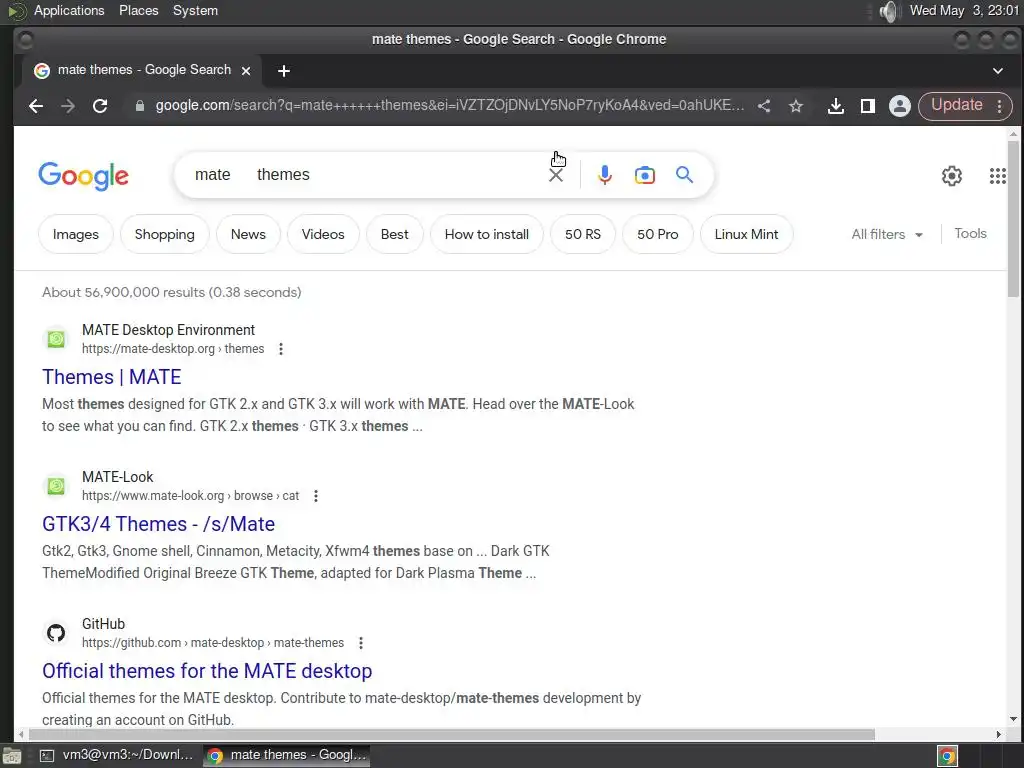Open the System menu

[x=195, y=10]
